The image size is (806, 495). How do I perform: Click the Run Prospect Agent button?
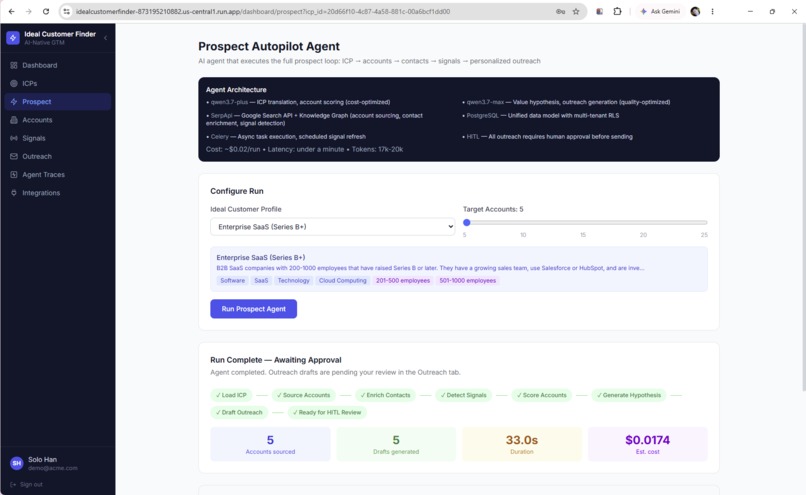tap(253, 309)
